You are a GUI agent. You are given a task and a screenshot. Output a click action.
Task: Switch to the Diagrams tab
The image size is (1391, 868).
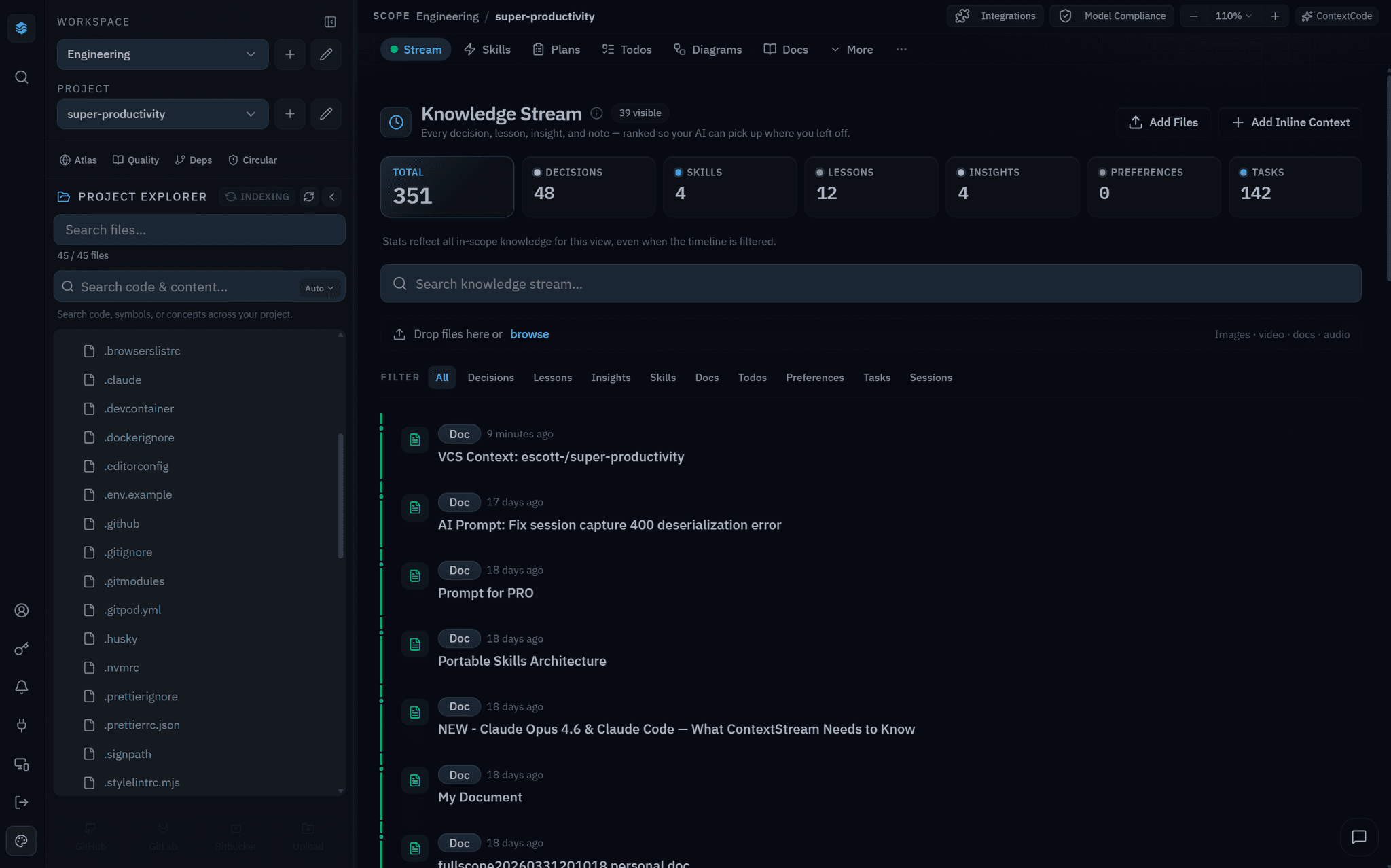click(707, 50)
